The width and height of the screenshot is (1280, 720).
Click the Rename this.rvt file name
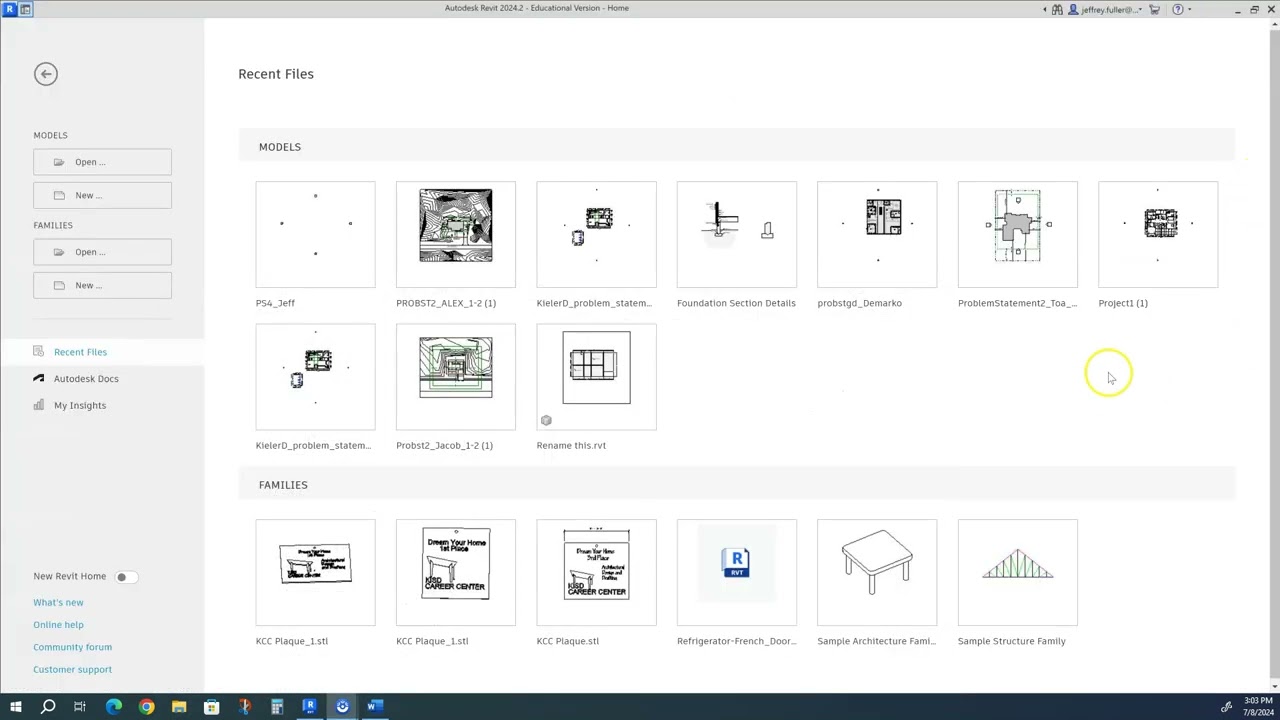coord(571,446)
